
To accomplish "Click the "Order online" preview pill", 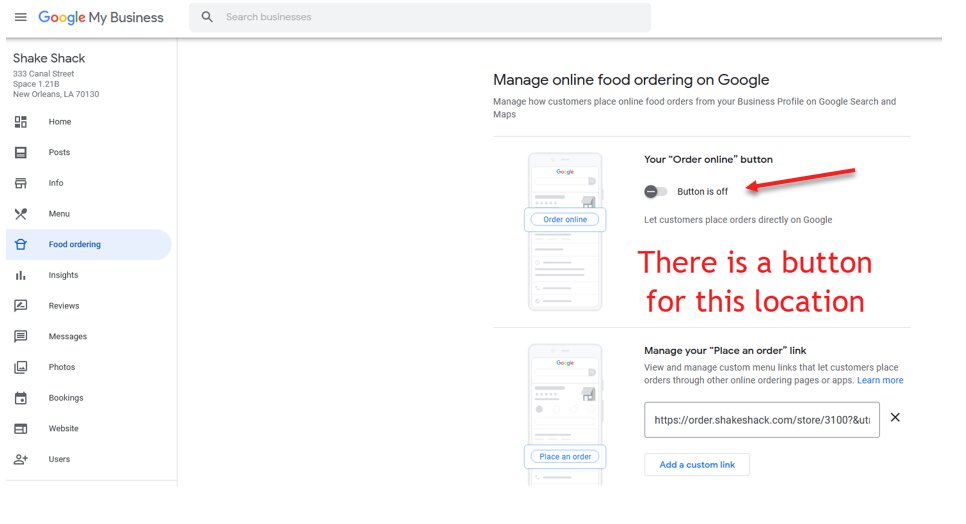I will 565,220.
